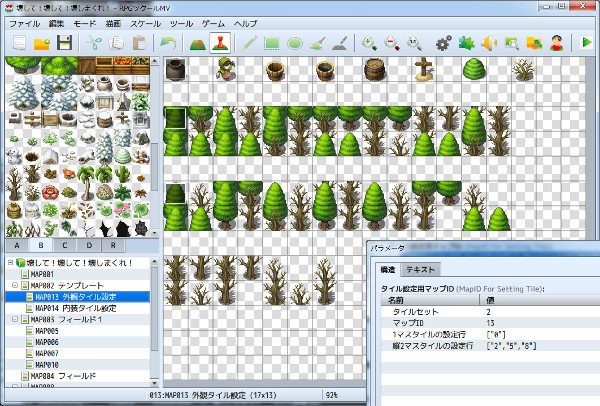The width and height of the screenshot is (600, 406).
Task: Open the Event Searcher icon
Action: (x=512, y=43)
